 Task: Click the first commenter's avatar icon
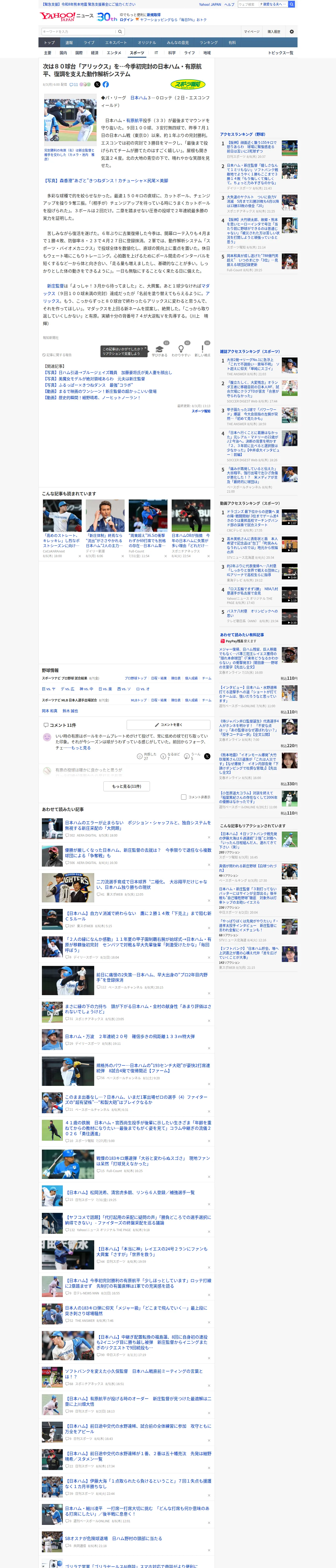point(47,738)
